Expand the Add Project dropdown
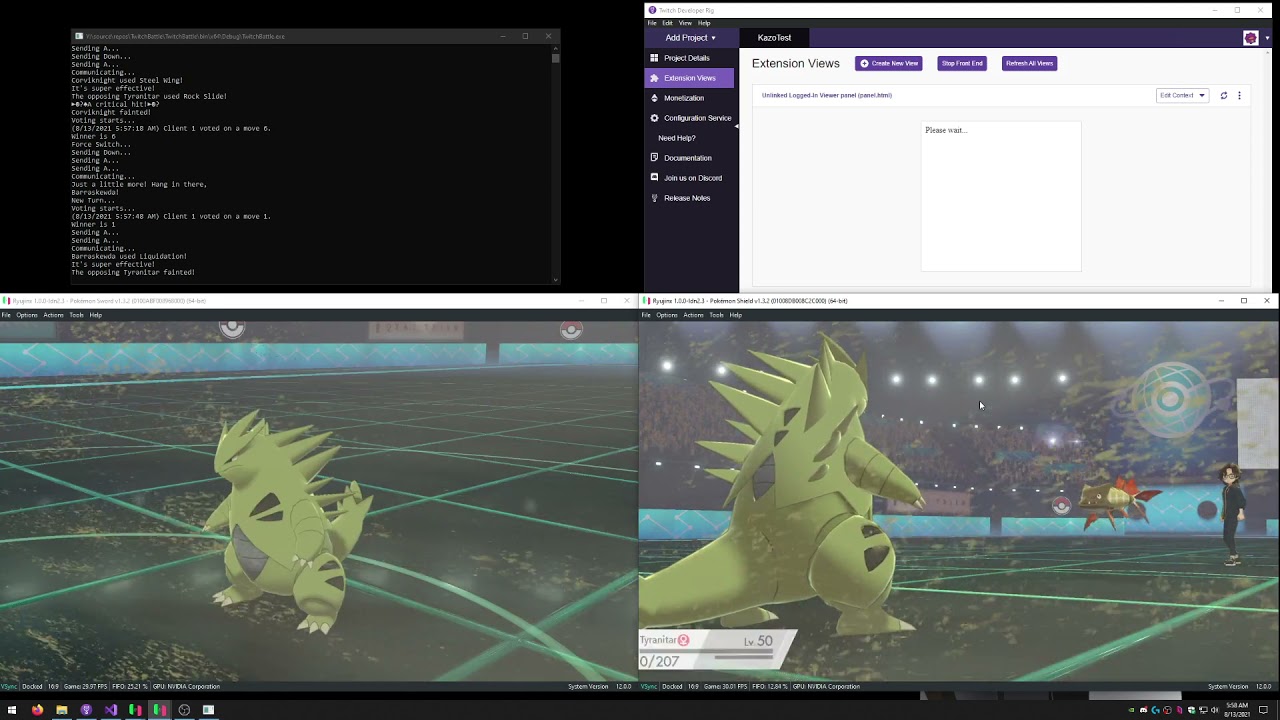The height and width of the screenshot is (720, 1280). pos(691,38)
